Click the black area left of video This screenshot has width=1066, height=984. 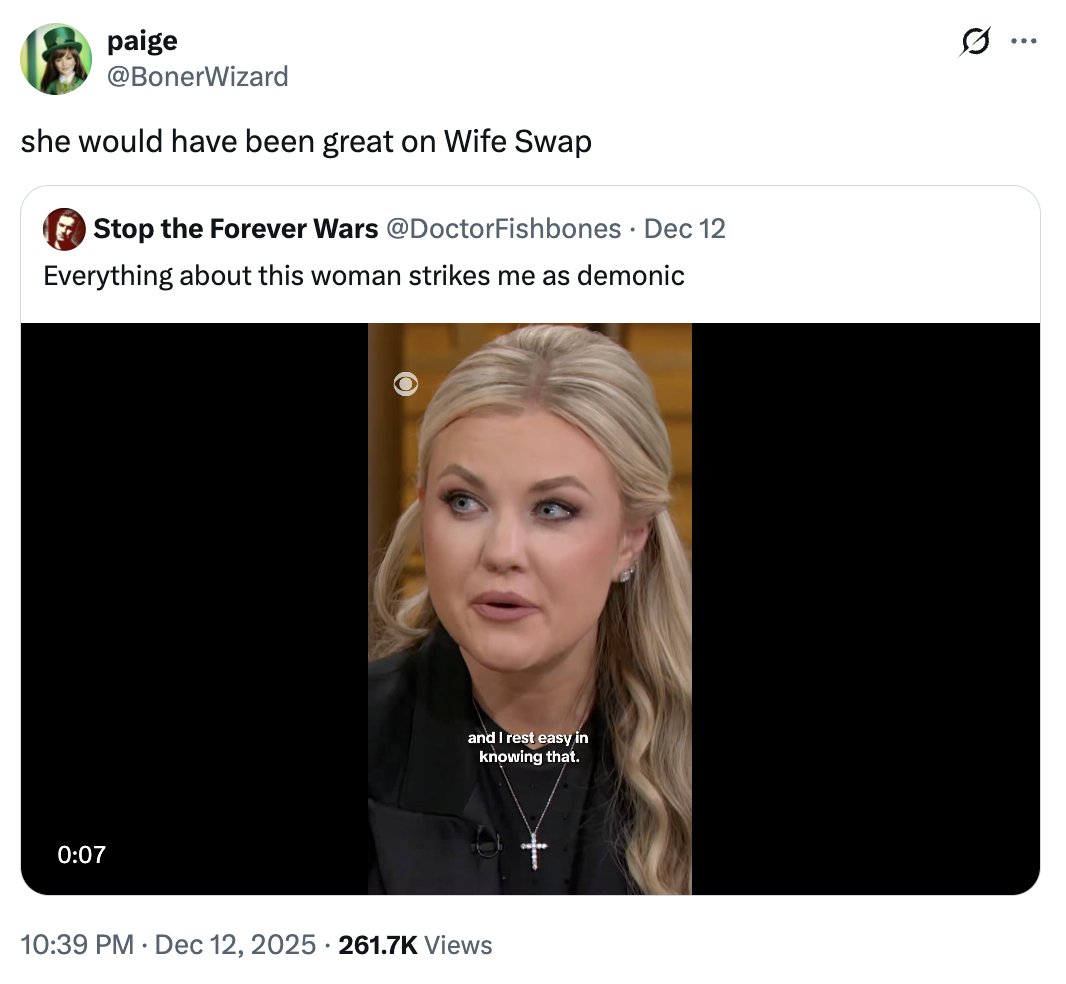click(195, 600)
